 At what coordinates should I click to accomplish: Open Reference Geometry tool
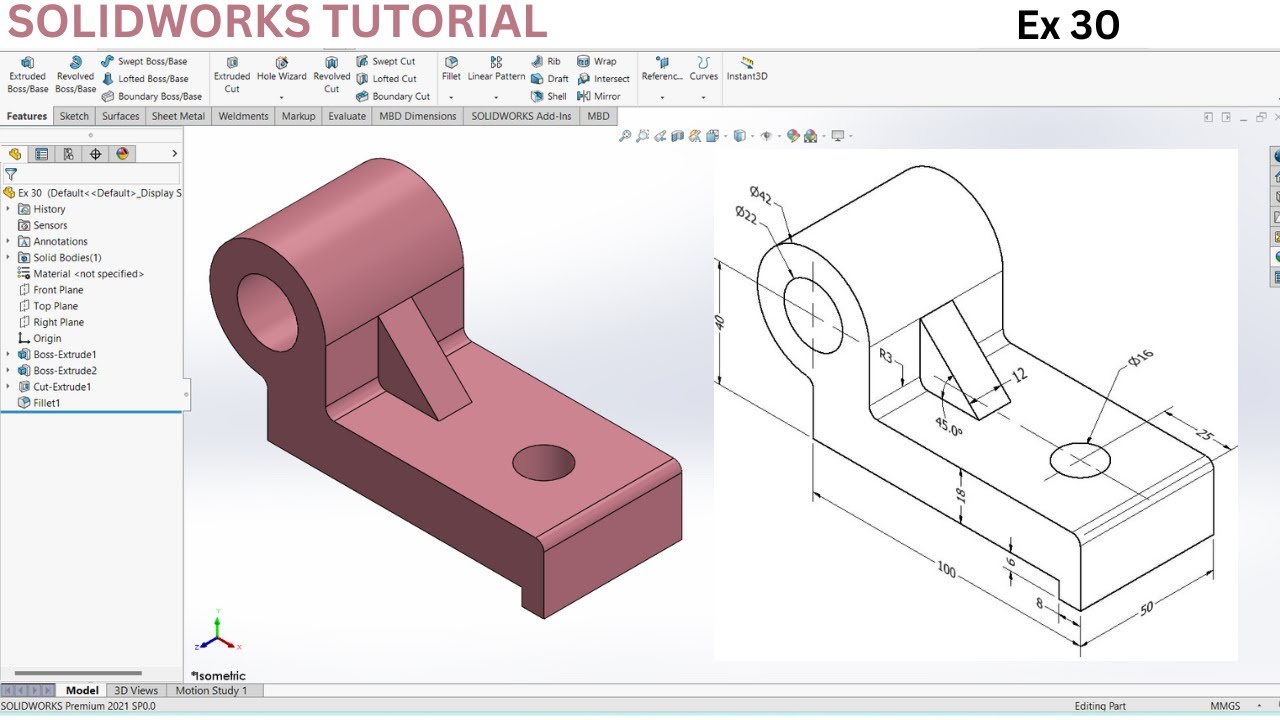(x=662, y=69)
